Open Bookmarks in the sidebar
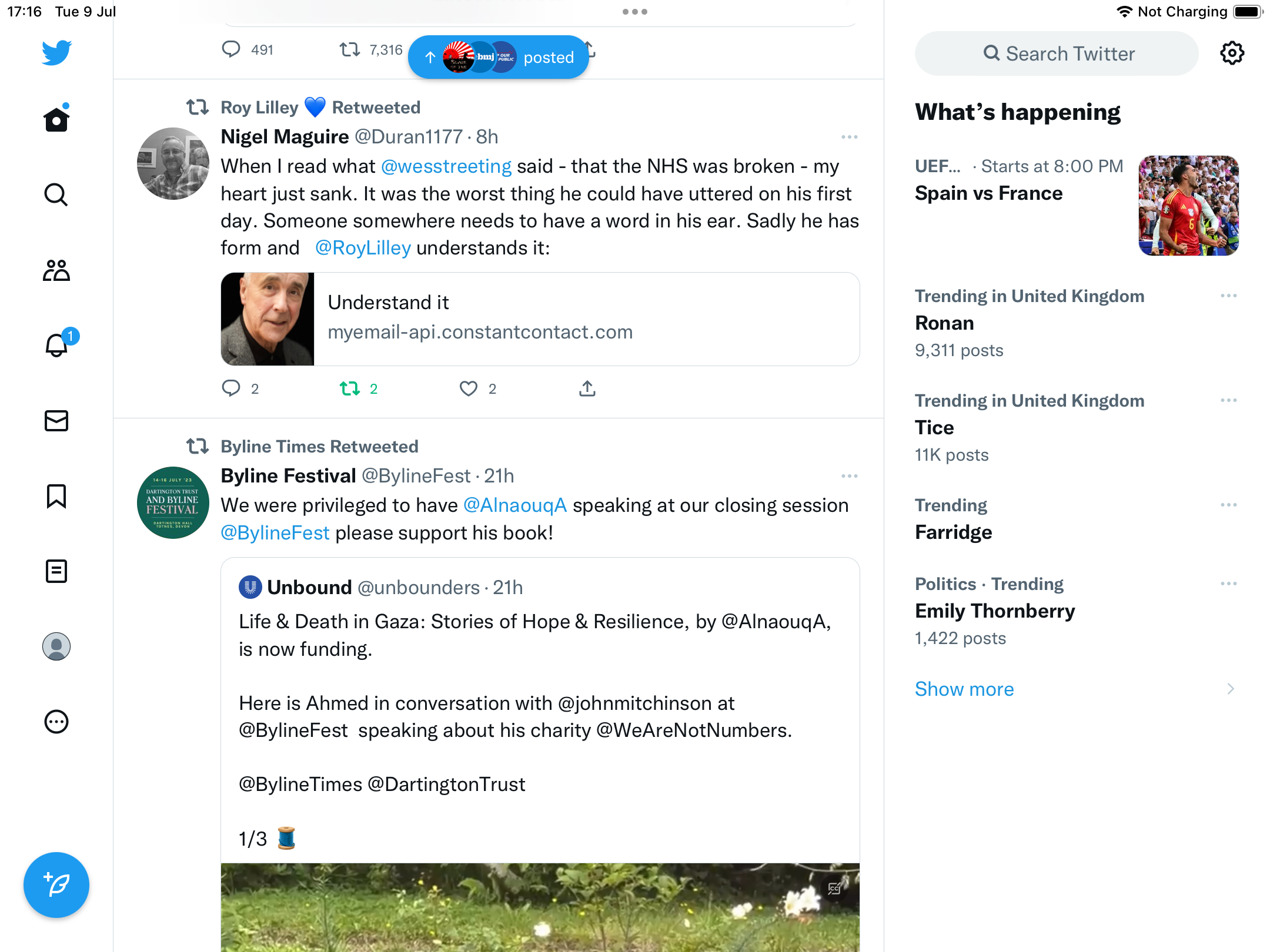 (x=56, y=496)
